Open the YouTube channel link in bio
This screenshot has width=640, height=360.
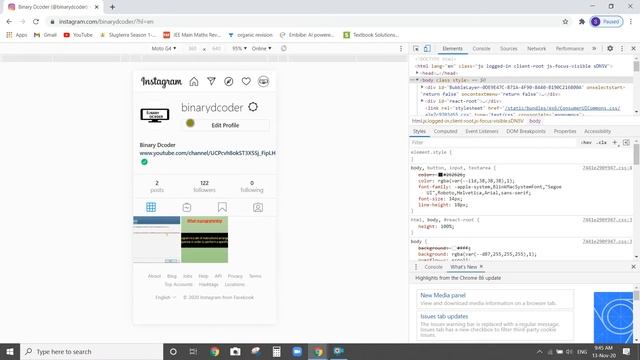point(207,153)
